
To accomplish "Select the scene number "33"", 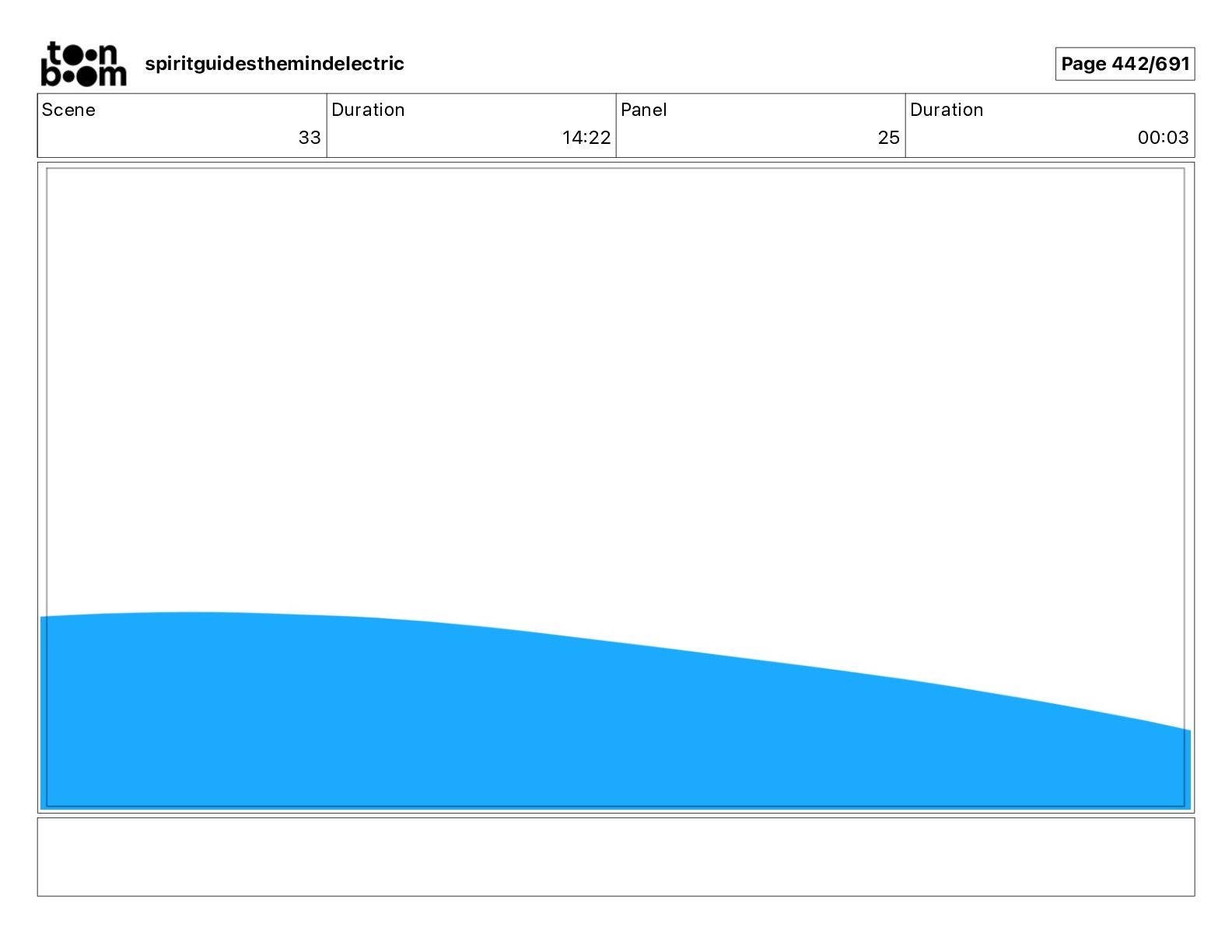I will pos(310,138).
